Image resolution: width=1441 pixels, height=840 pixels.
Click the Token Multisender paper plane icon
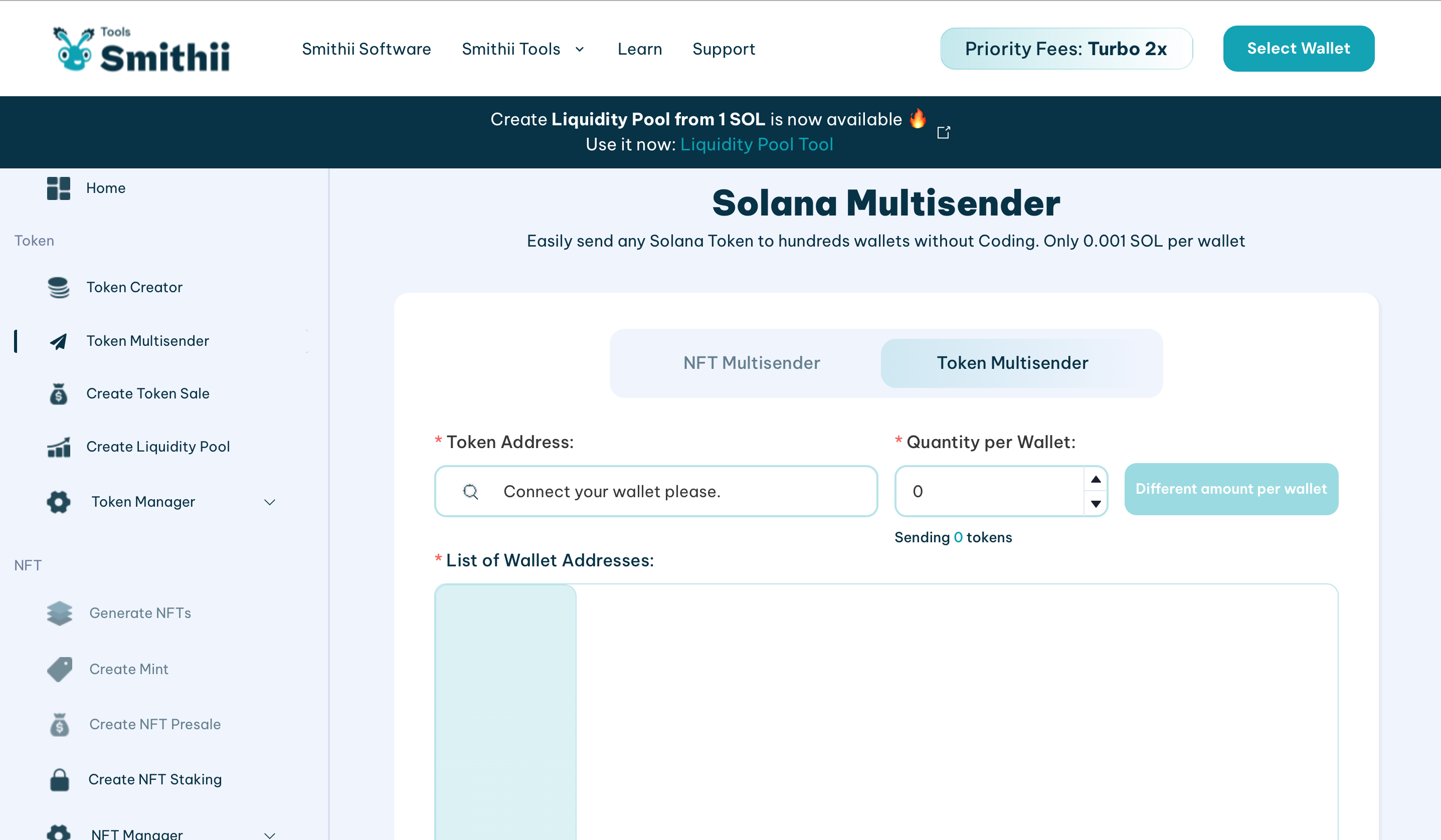coord(58,341)
